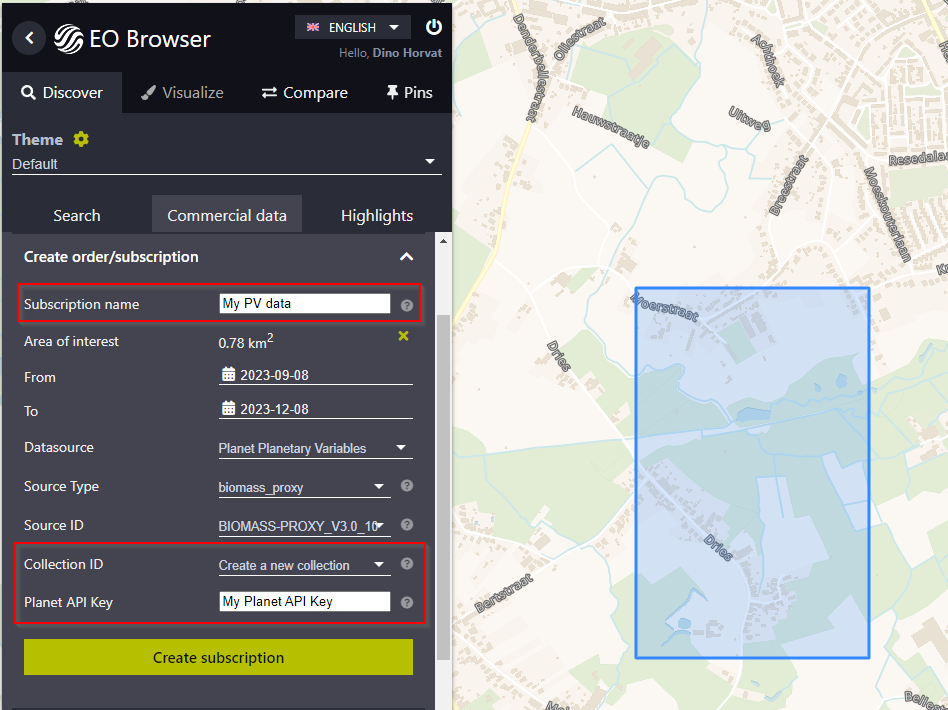Click help icon beside Source ID
Image resolution: width=948 pixels, height=710 pixels.
pos(407,525)
